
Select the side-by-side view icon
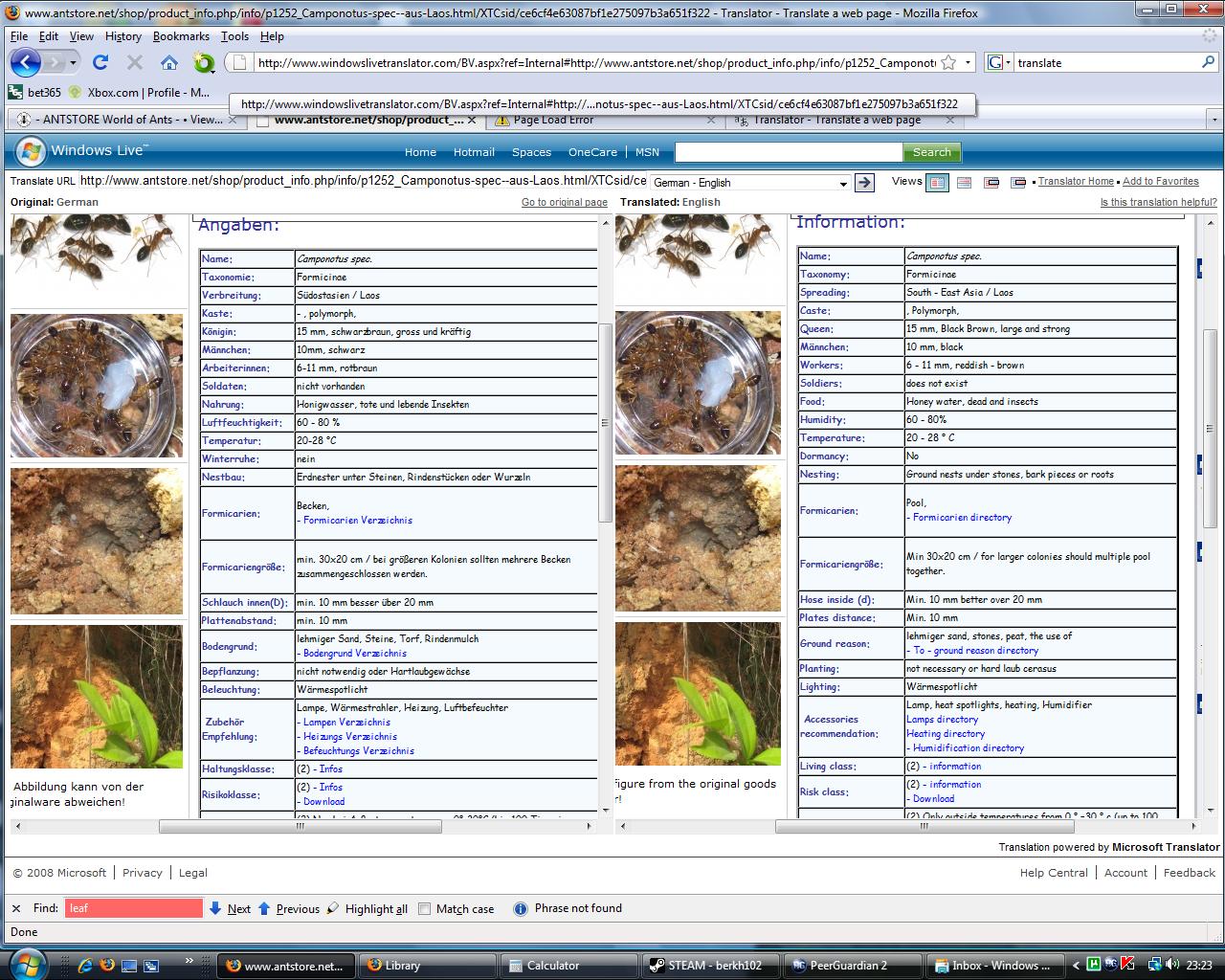pos(937,182)
